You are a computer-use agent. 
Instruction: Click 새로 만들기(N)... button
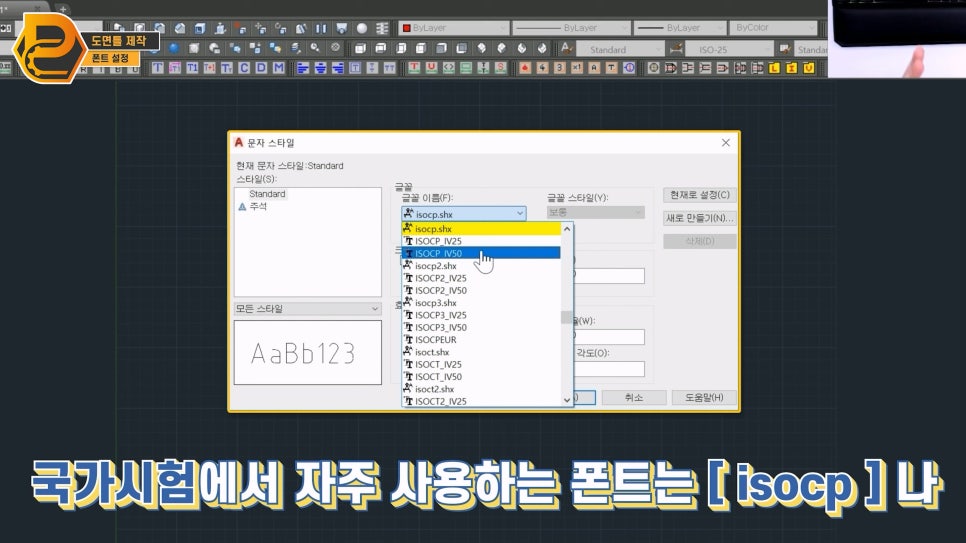[700, 218]
